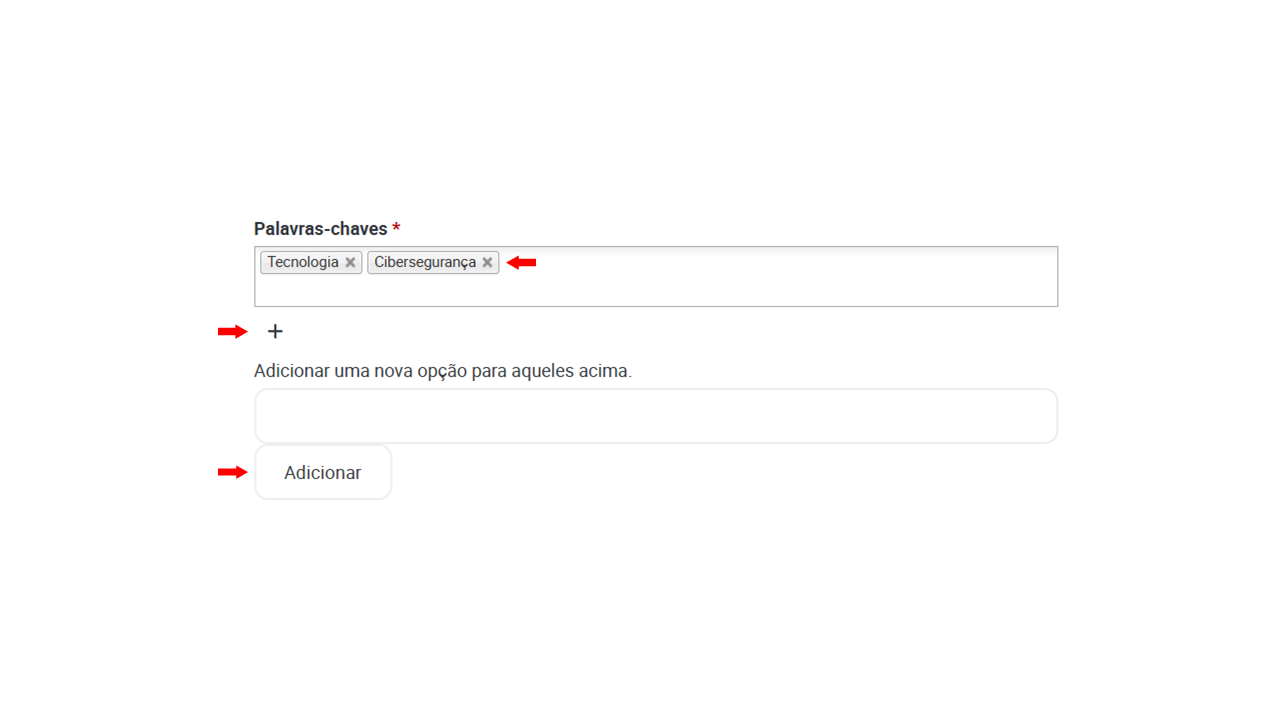This screenshot has width=1280, height=720.
Task: Click second empty line inside keywords box
Action: [x=656, y=290]
